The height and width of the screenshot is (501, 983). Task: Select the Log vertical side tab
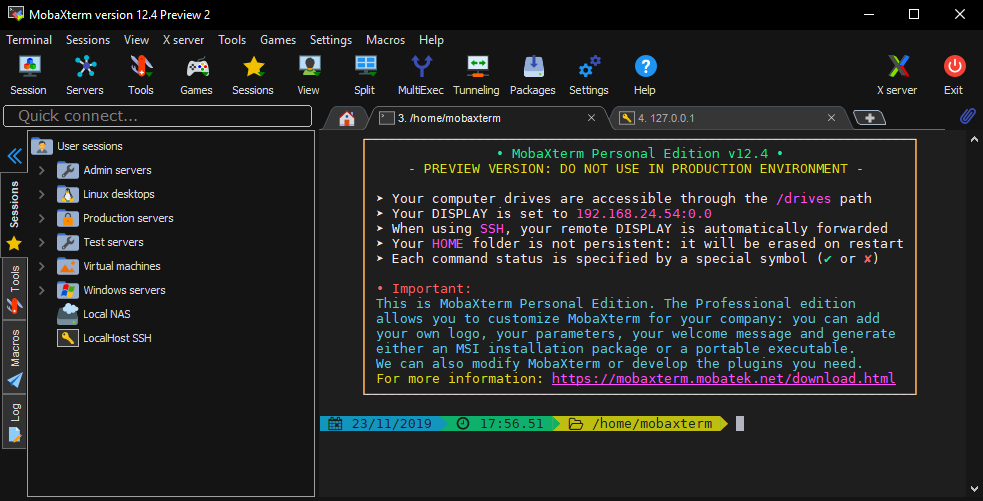(x=14, y=421)
